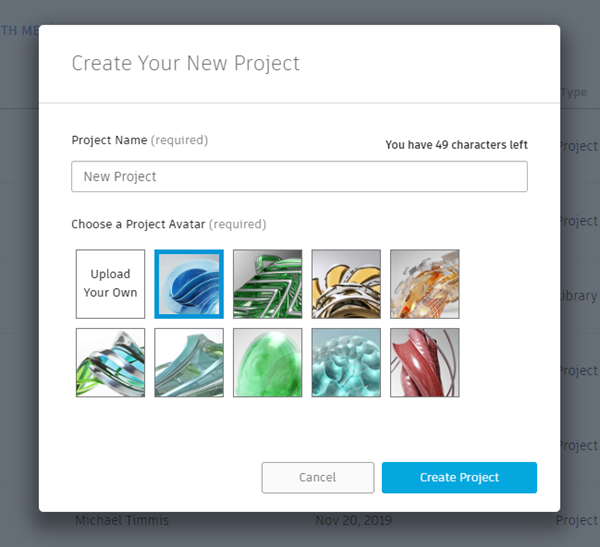Pick the red twisted sculpture avatar

click(425, 362)
